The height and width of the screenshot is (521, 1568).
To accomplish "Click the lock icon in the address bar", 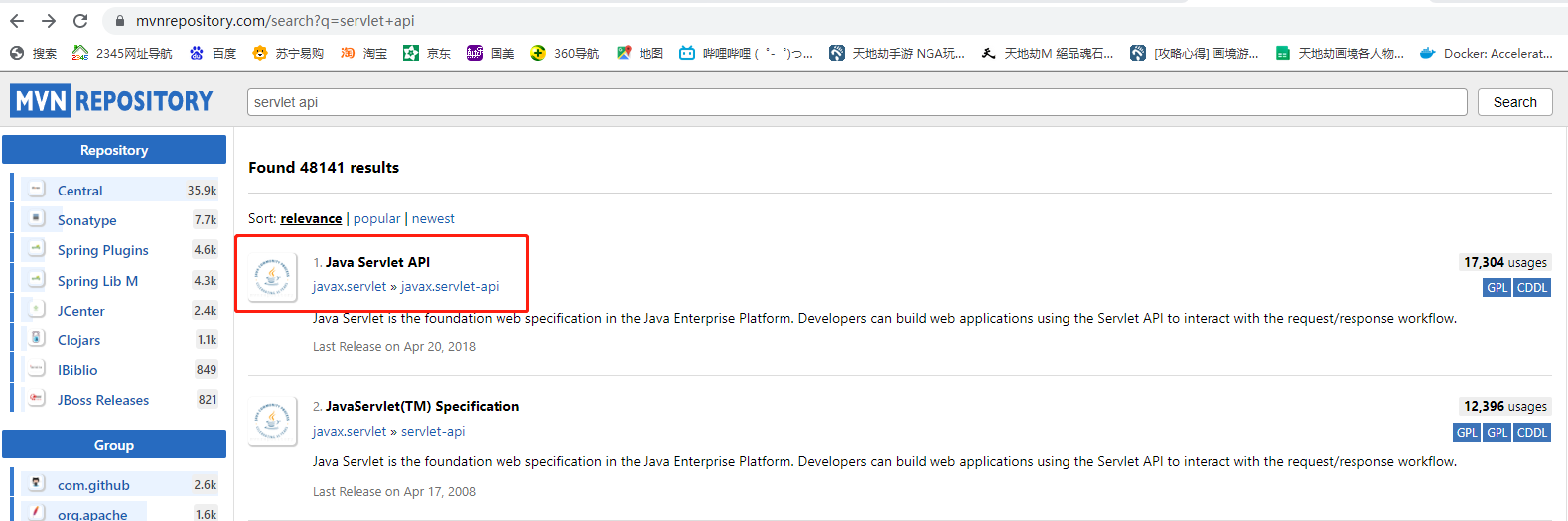I will 120,21.
